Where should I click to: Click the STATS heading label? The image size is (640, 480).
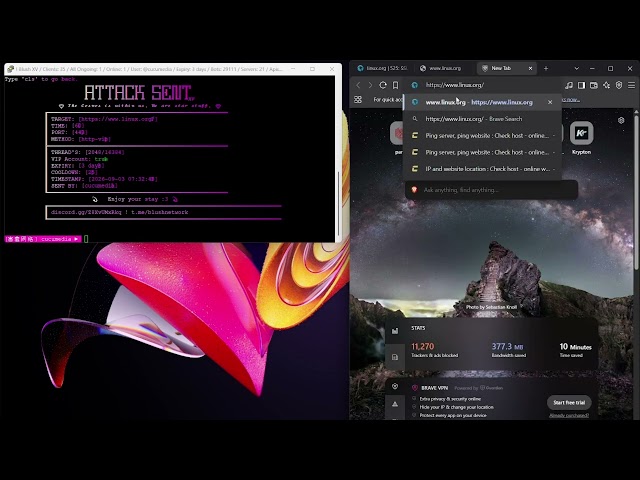[x=418, y=328]
